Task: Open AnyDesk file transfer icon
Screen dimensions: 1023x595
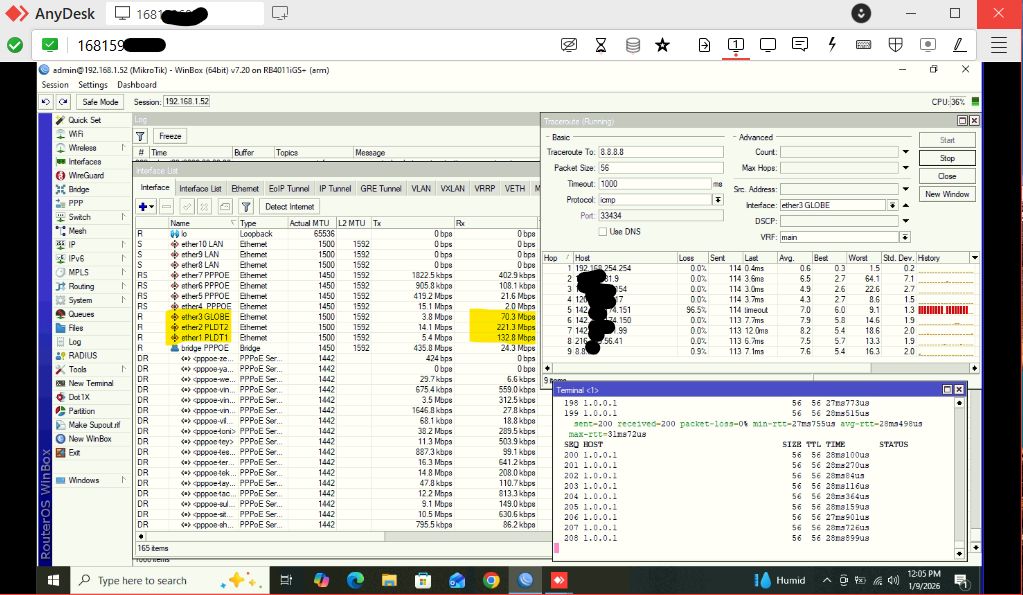Action: point(704,45)
